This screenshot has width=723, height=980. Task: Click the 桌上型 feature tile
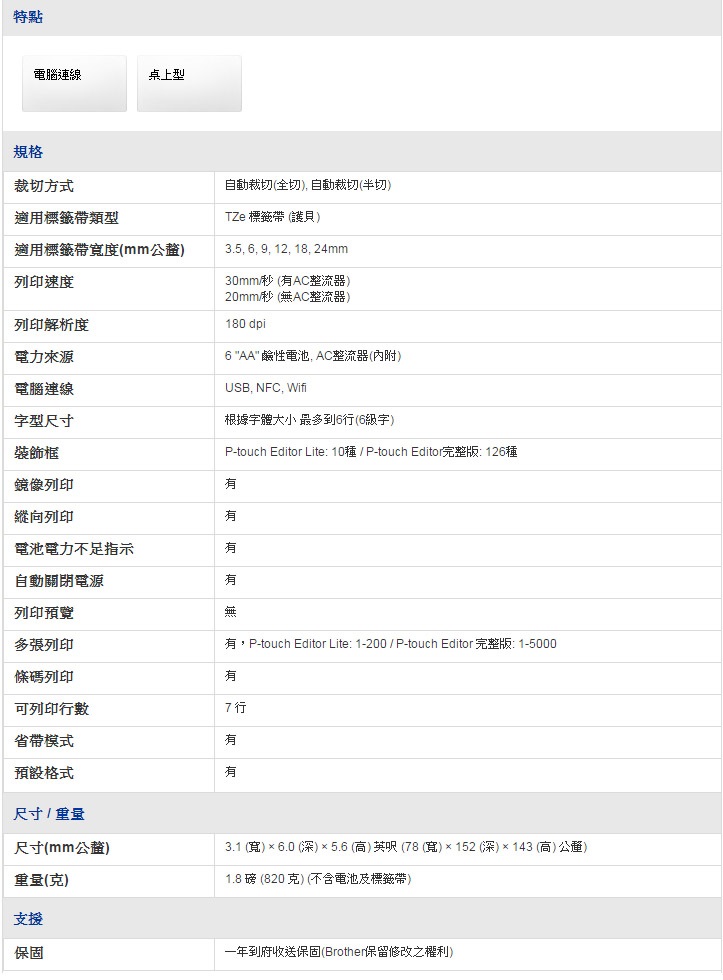click(189, 84)
